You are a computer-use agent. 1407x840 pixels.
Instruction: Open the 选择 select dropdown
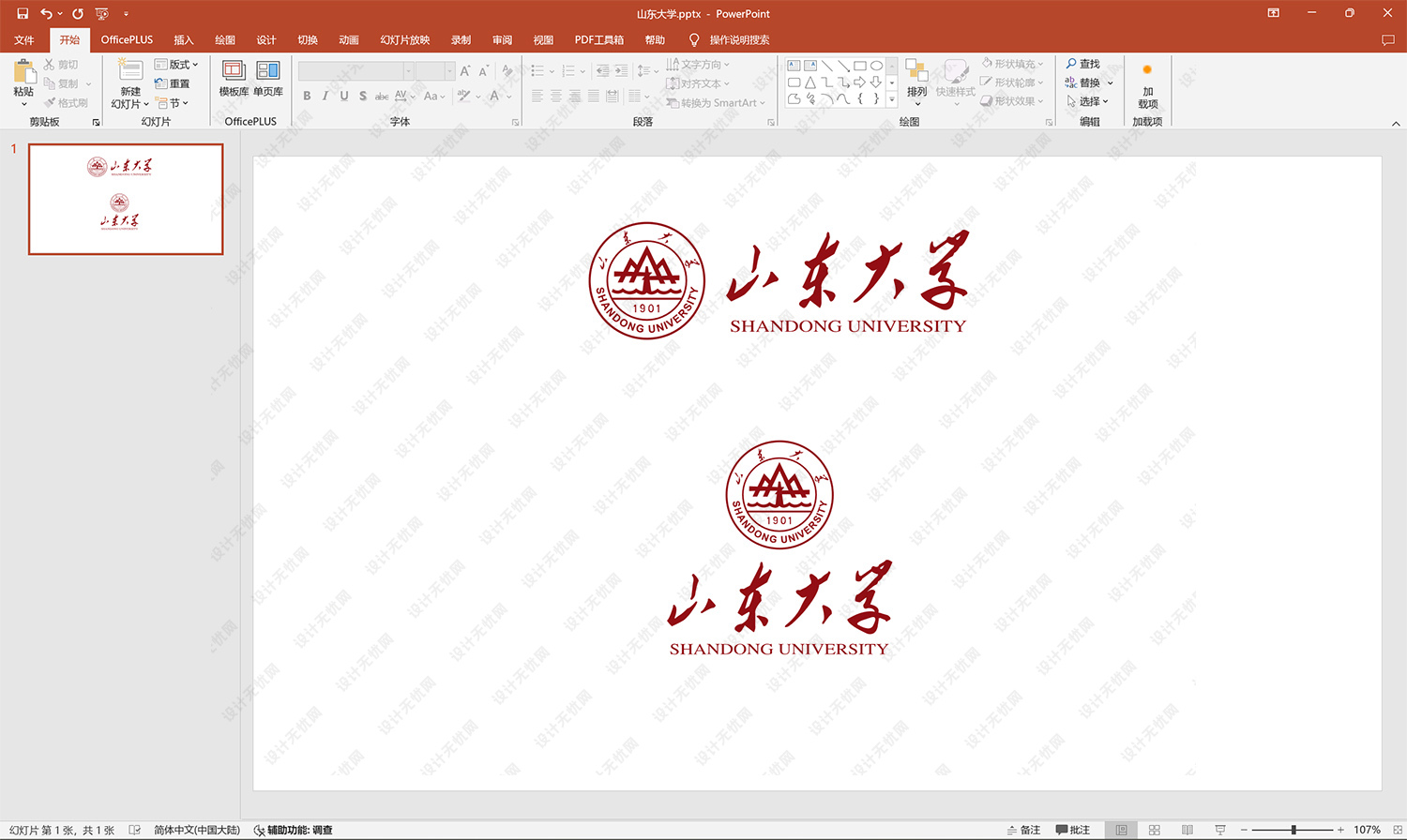[1088, 101]
